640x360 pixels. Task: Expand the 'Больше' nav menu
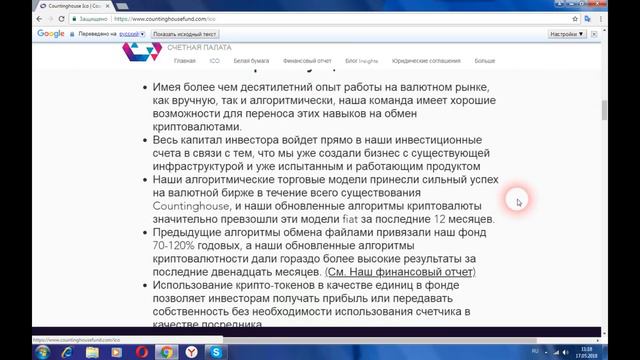point(485,61)
